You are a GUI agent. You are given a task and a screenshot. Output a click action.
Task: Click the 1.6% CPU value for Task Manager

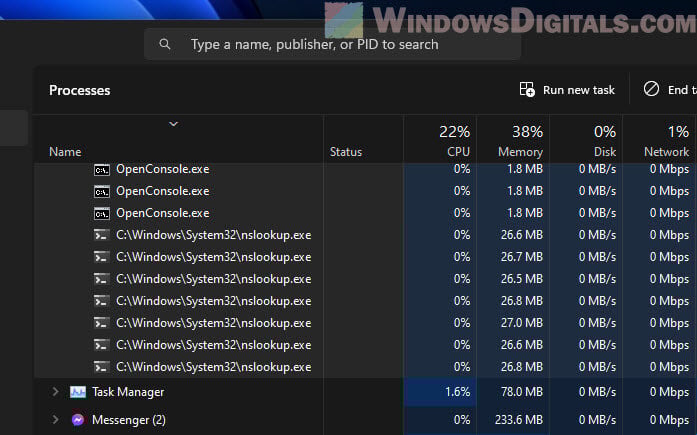coord(457,392)
